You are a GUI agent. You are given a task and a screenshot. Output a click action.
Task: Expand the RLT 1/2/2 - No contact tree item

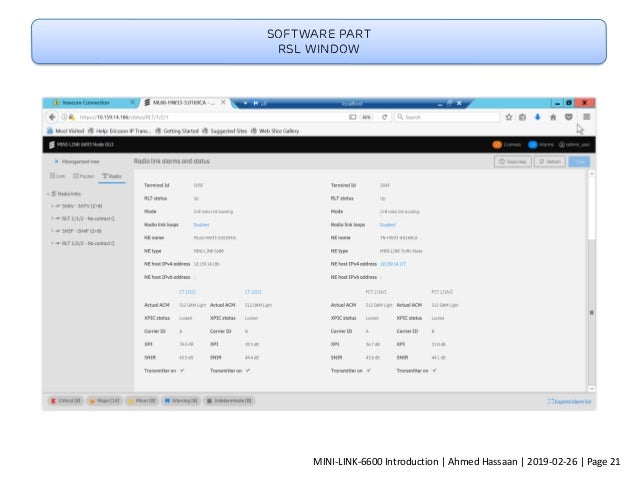point(52,243)
